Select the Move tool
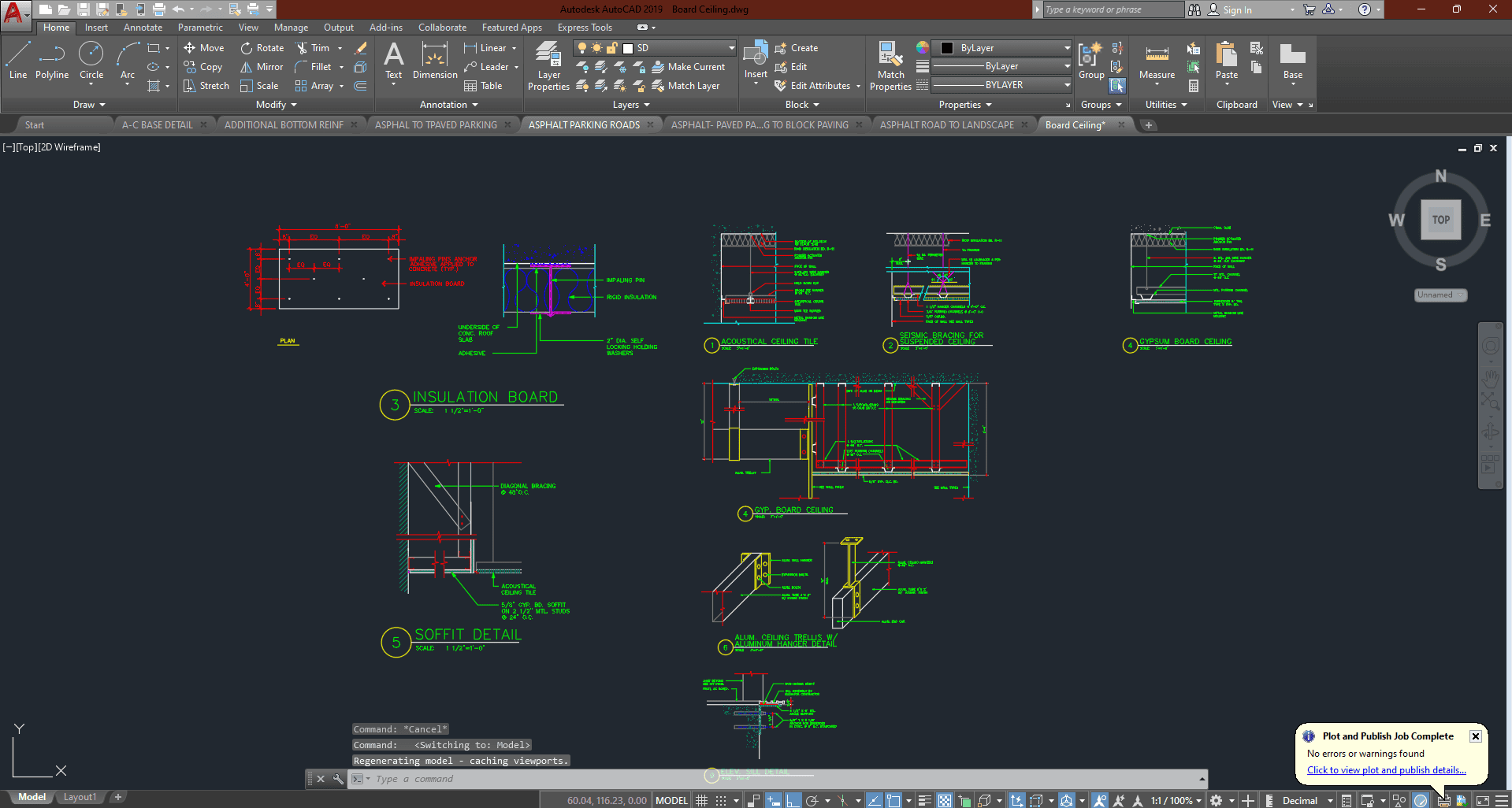1512x808 pixels. (203, 47)
